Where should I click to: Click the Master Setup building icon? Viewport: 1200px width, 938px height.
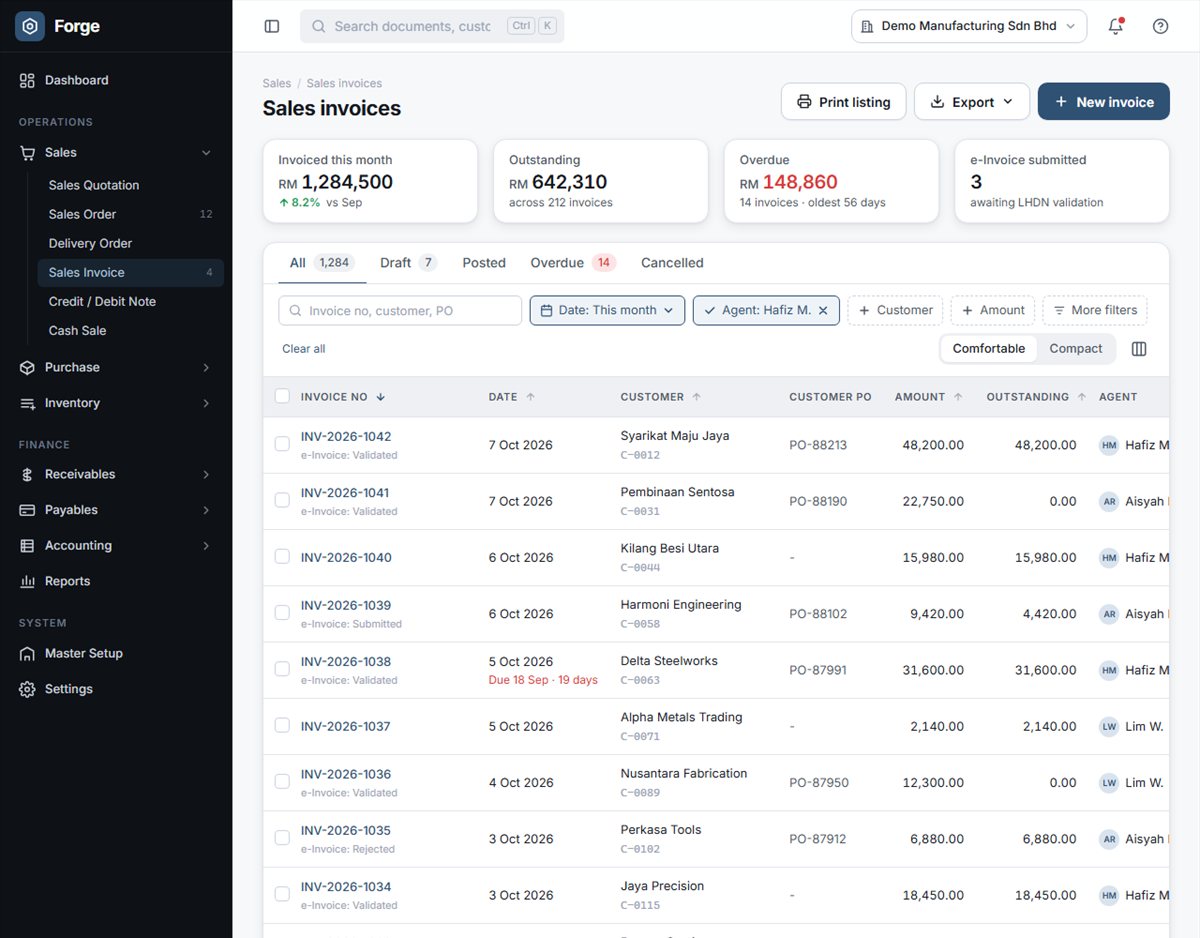point(27,653)
